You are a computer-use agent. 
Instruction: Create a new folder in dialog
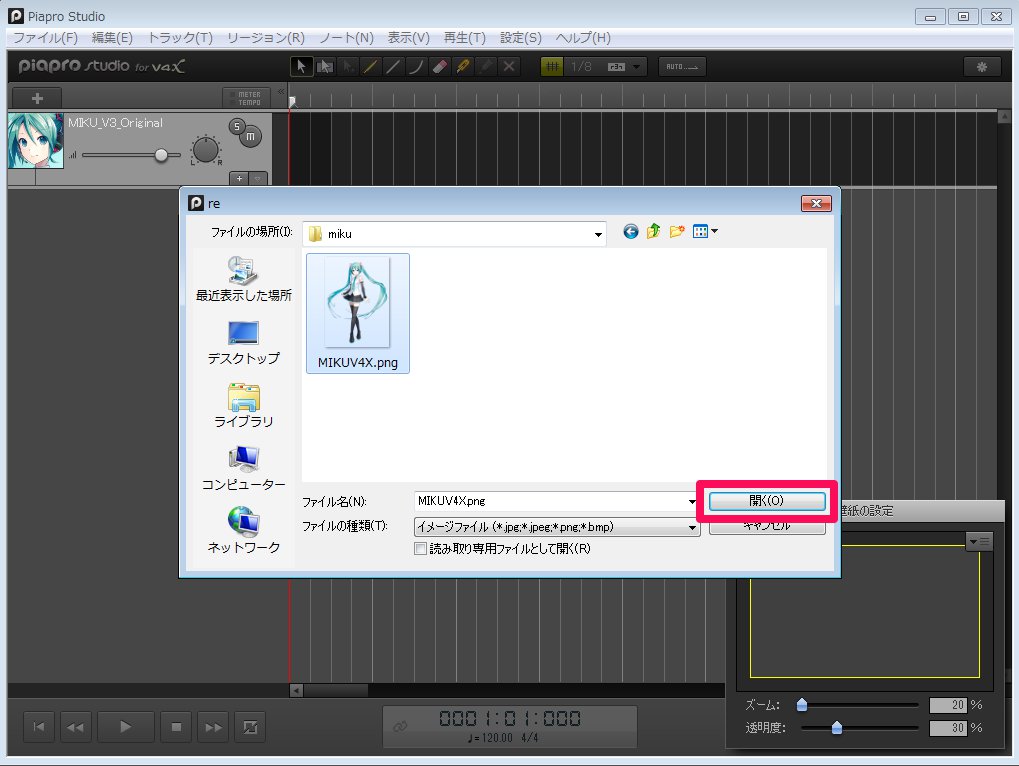pos(677,231)
